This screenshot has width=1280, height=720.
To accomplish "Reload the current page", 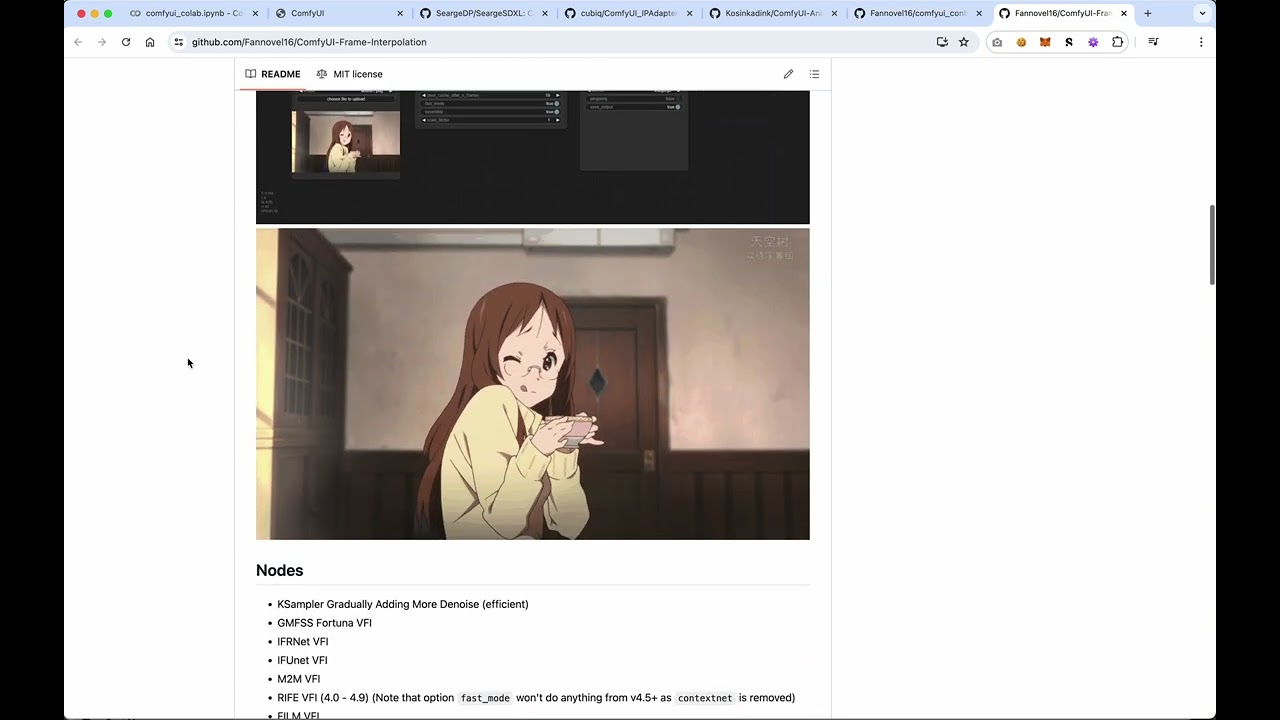I will click(126, 42).
